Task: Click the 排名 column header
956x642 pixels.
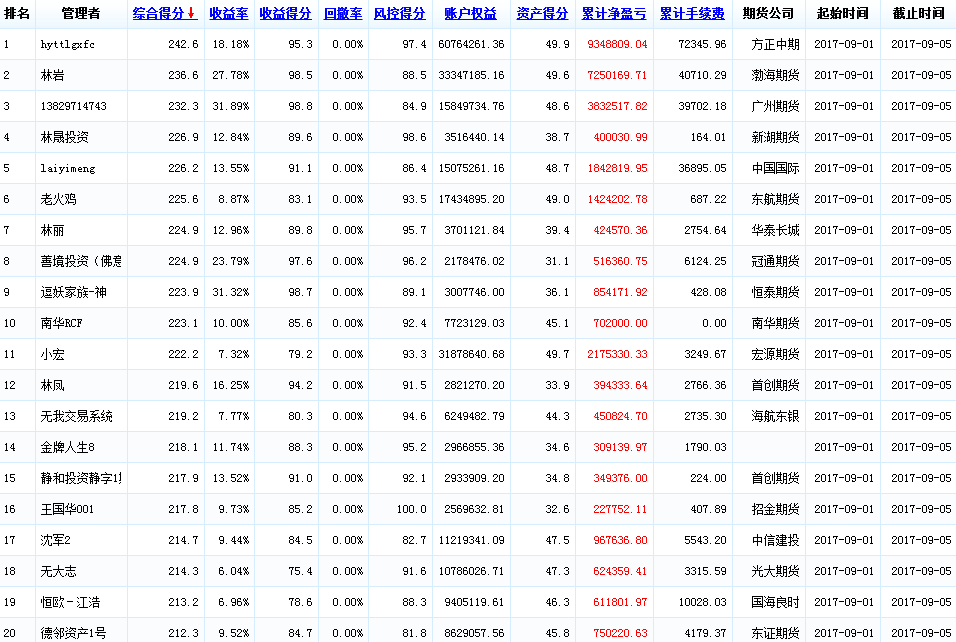Action: 17,13
